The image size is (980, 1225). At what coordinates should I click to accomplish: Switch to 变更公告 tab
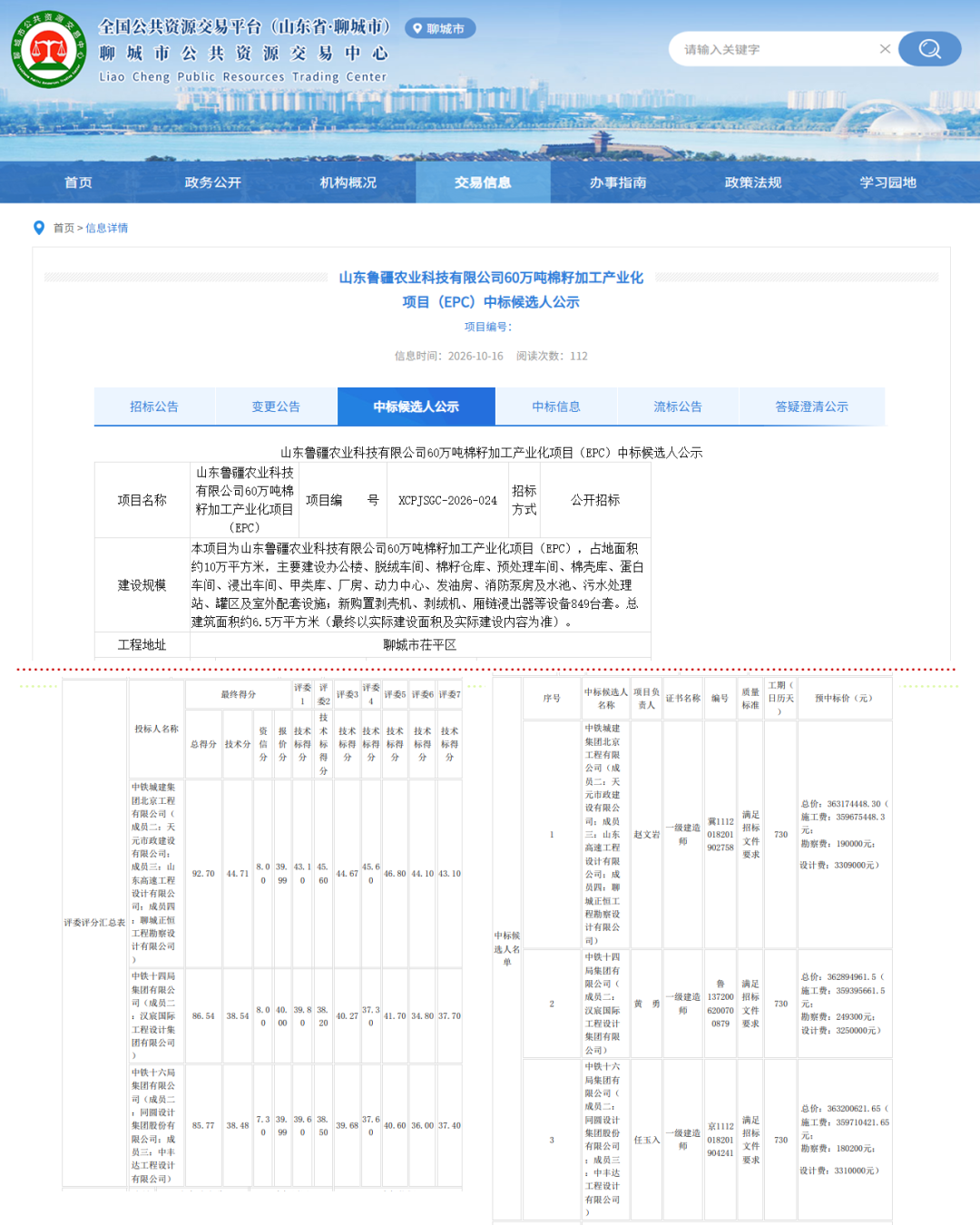point(276,407)
